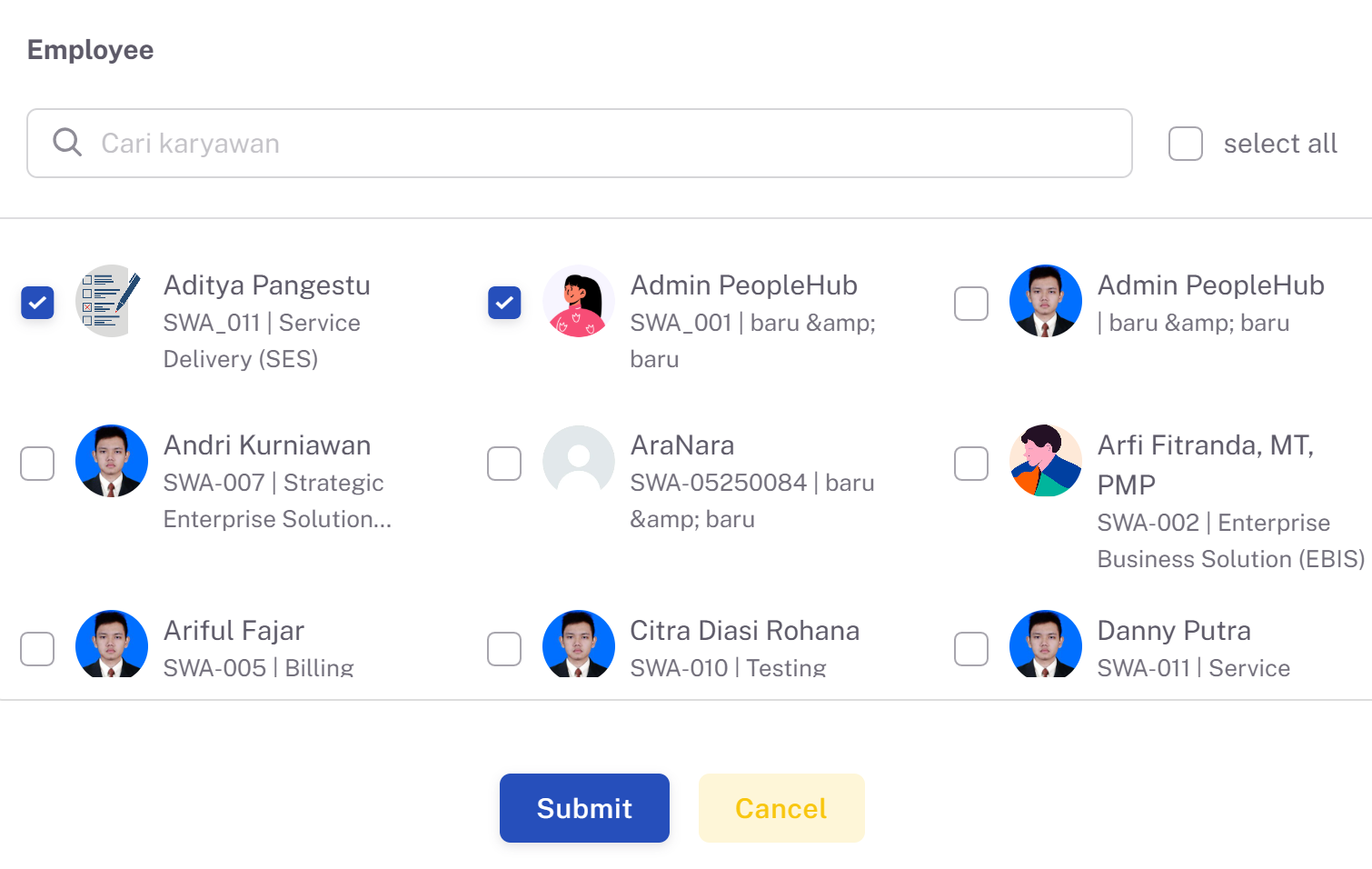Click Andri Kurniawan's profile photo
The width and height of the screenshot is (1372, 869).
(111, 461)
